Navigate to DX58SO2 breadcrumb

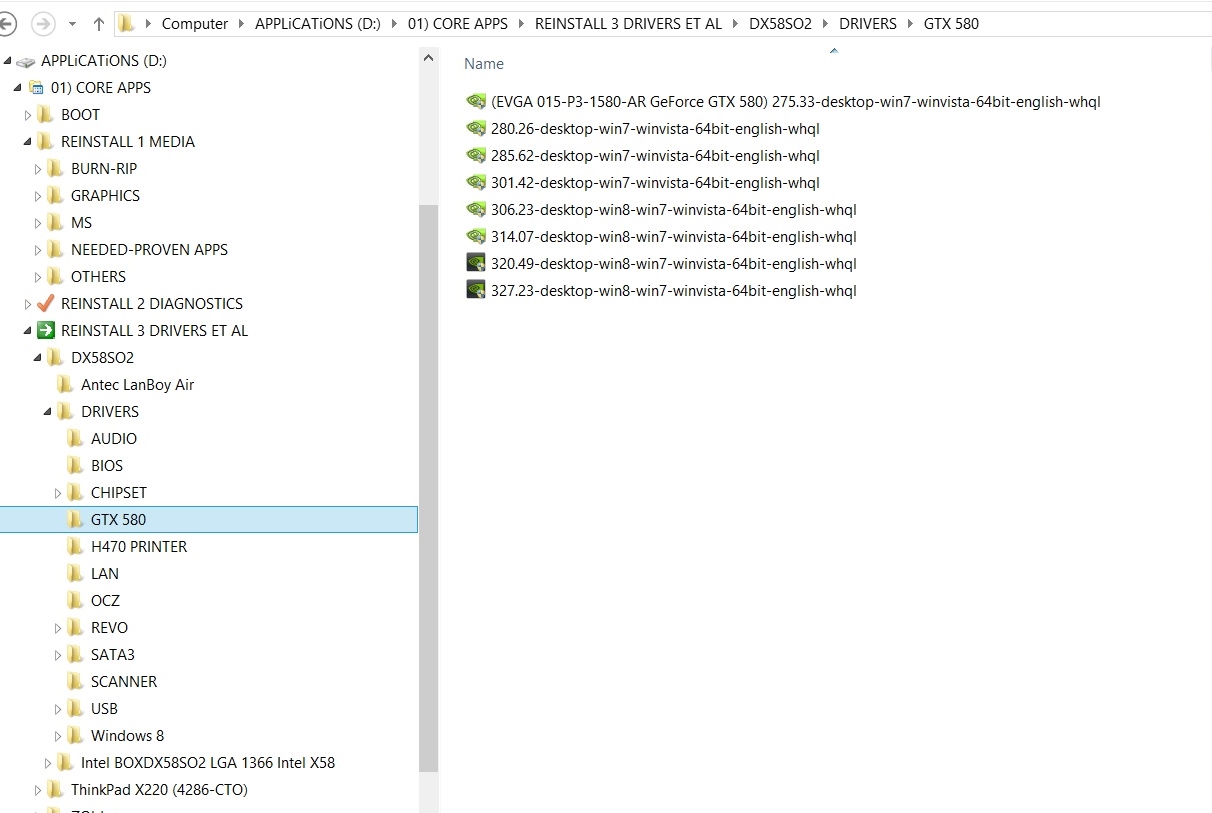780,24
